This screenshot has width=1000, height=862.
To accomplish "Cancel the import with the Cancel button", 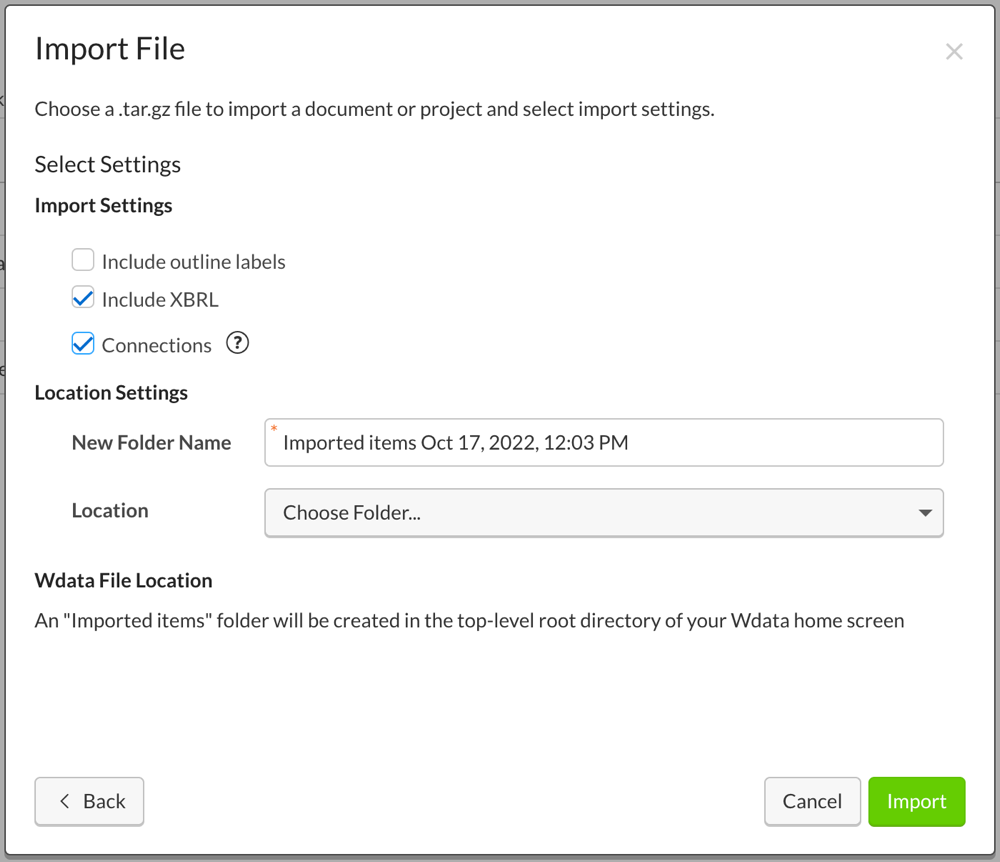I will pyautogui.click(x=812, y=801).
